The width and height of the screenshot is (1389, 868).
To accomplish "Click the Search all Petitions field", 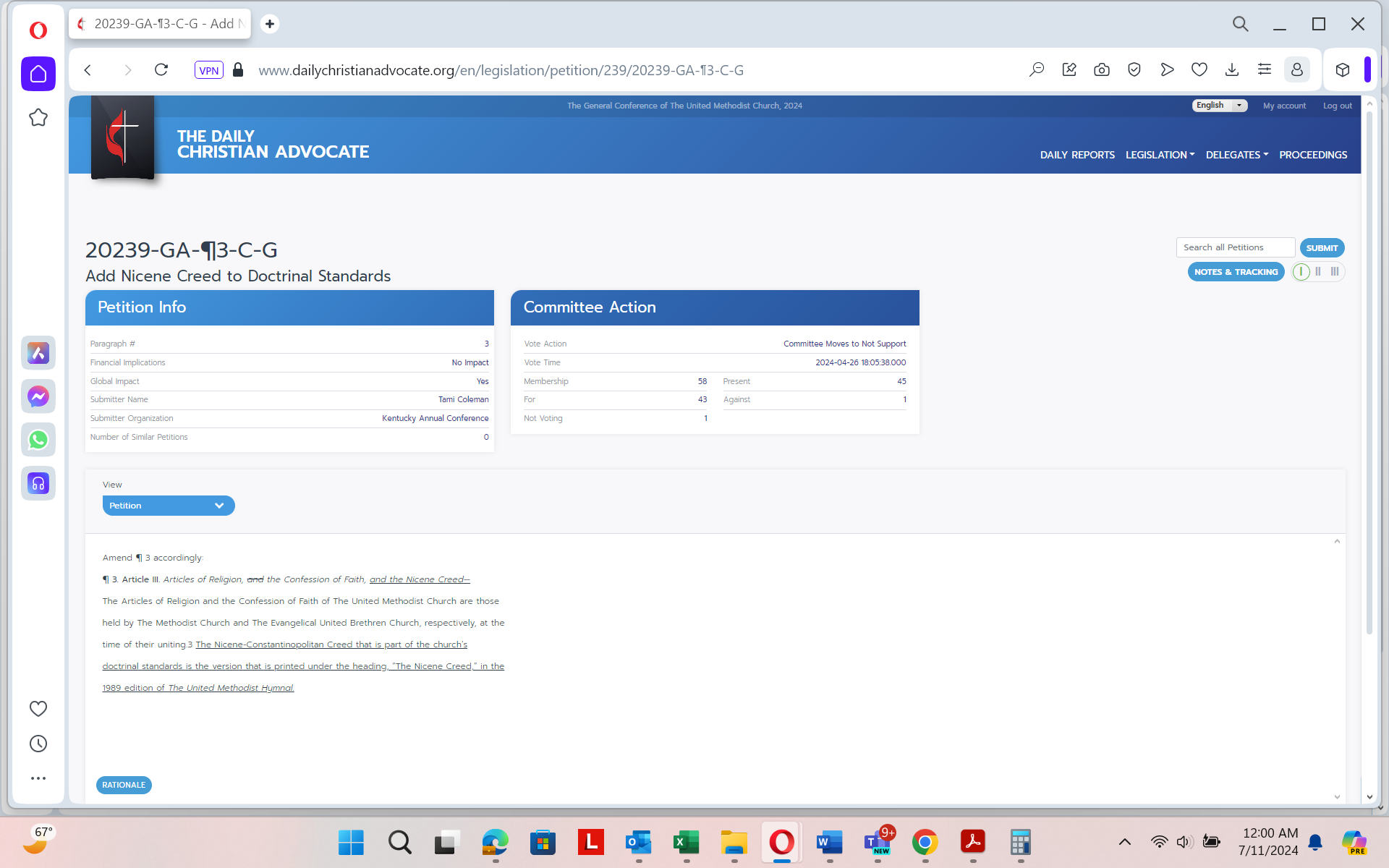I will coord(1235,247).
